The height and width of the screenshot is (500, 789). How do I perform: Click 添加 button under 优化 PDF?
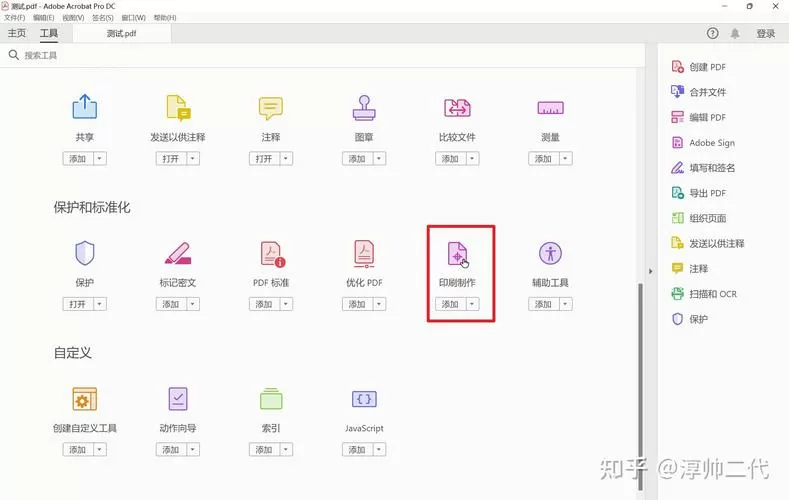point(357,304)
